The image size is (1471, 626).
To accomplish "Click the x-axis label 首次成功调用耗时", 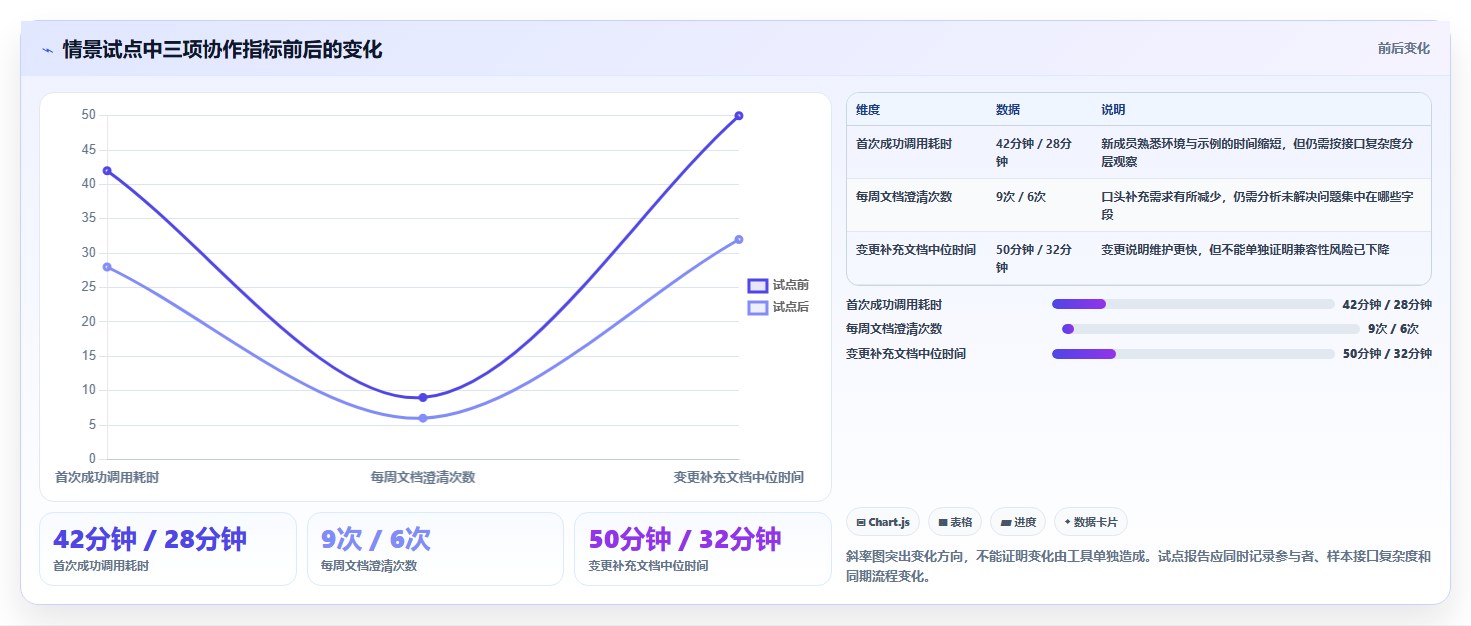I will point(107,478).
